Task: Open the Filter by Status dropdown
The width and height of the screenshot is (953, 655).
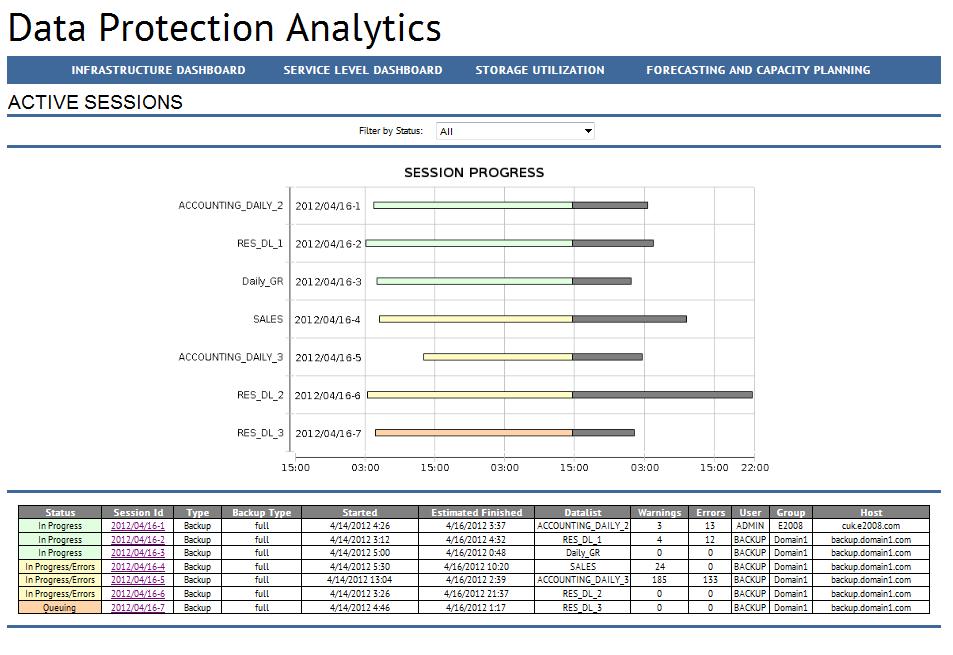Action: pos(515,130)
